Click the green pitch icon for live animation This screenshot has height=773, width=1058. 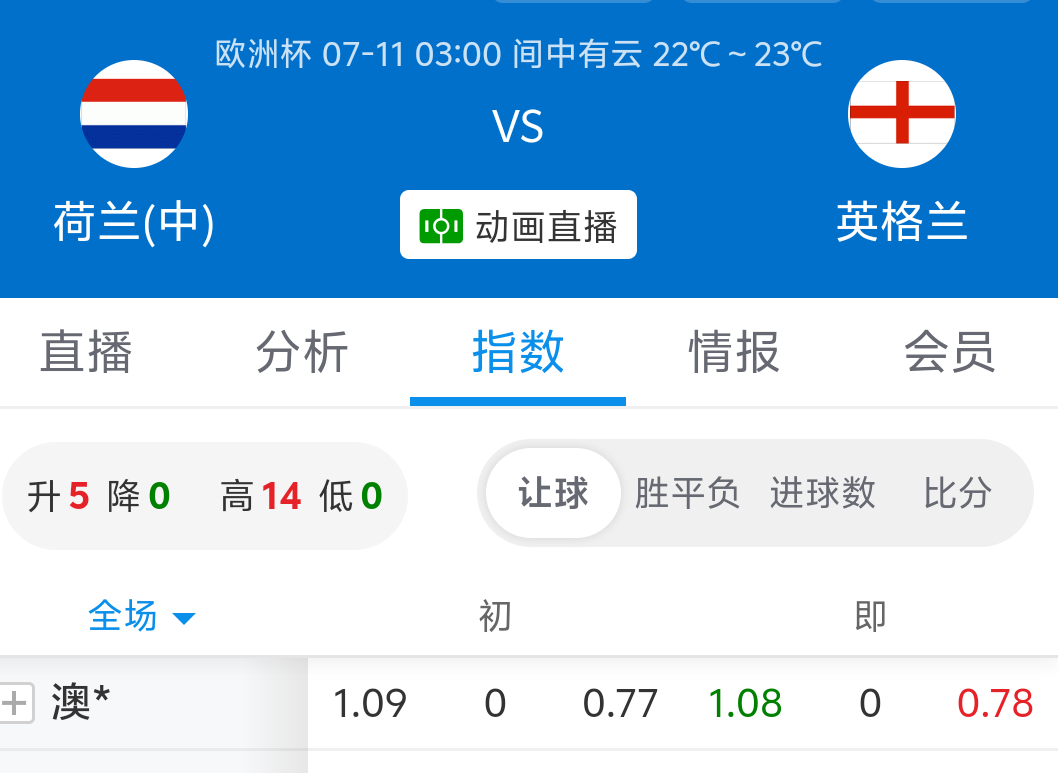(x=441, y=226)
